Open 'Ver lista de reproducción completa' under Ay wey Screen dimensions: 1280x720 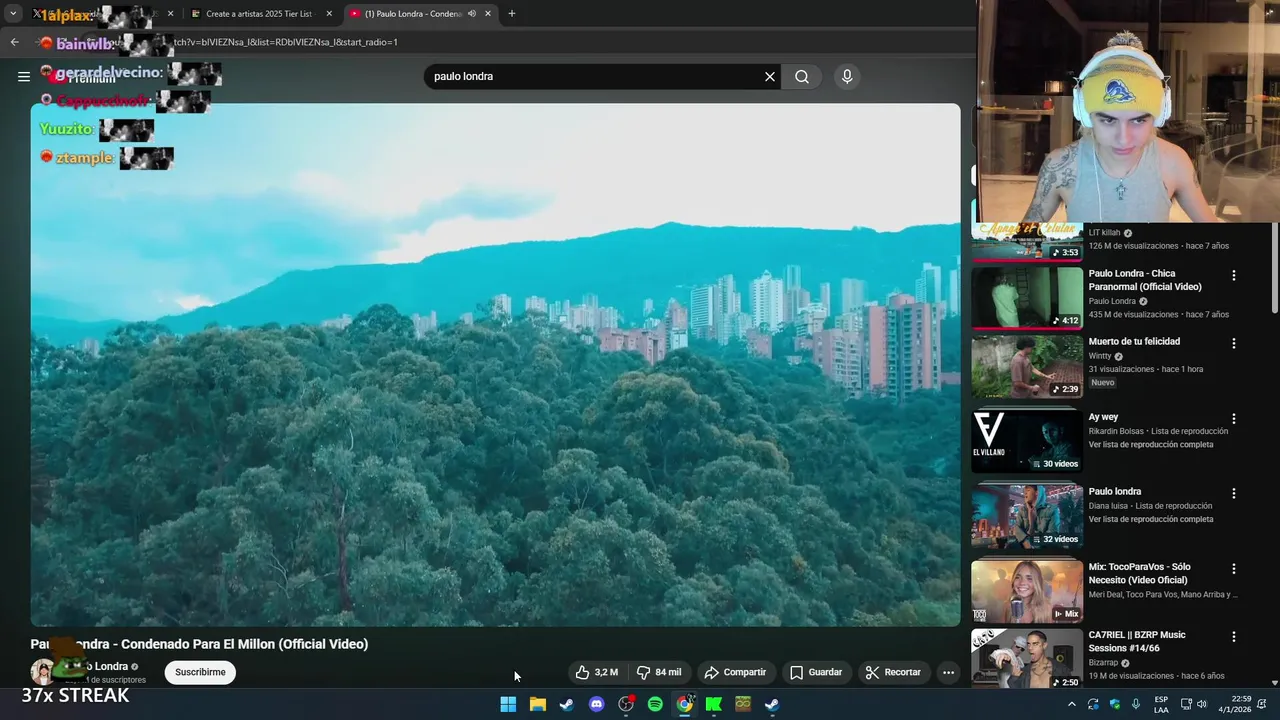[x=1151, y=445]
